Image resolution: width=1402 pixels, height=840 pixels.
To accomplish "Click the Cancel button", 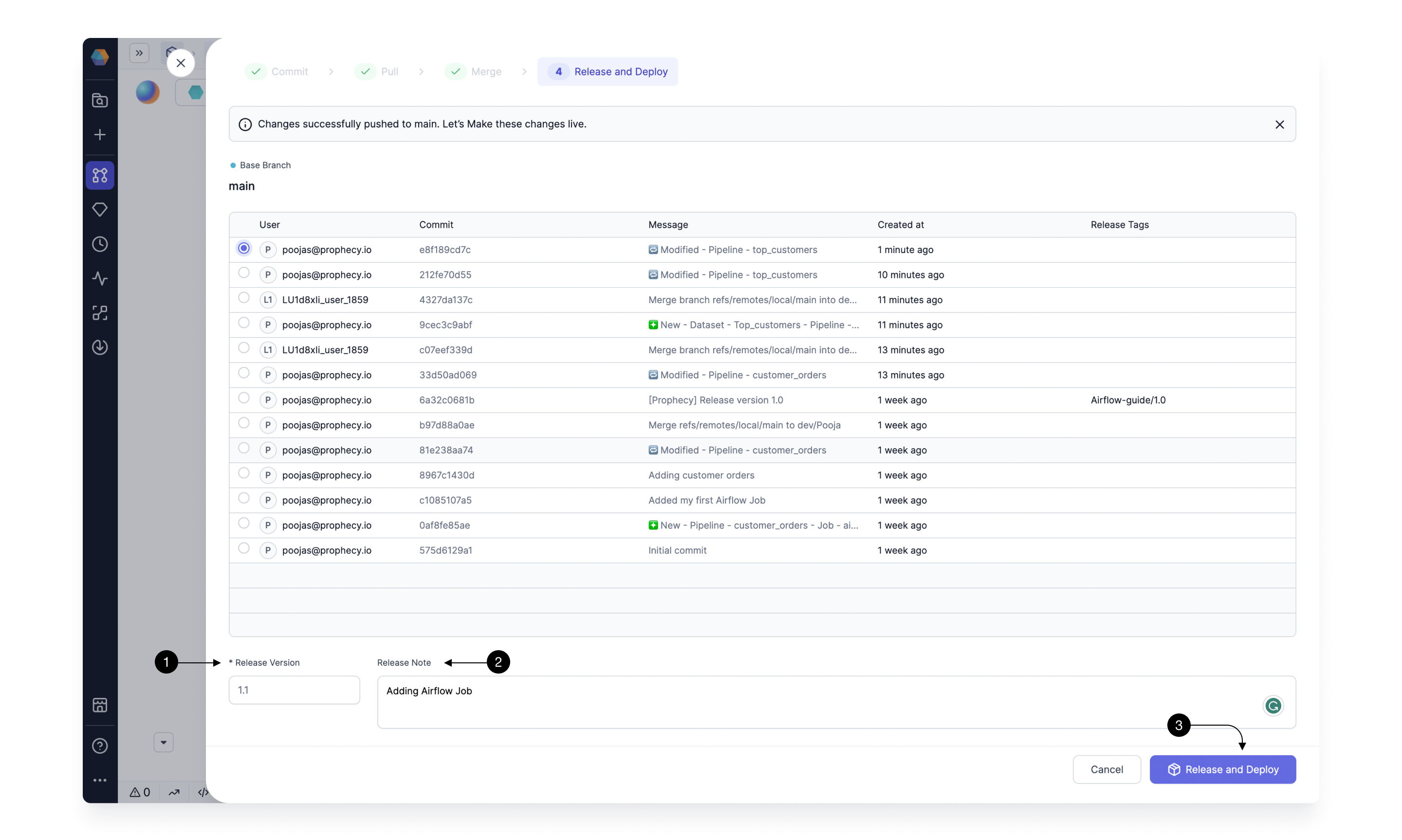I will (1107, 769).
